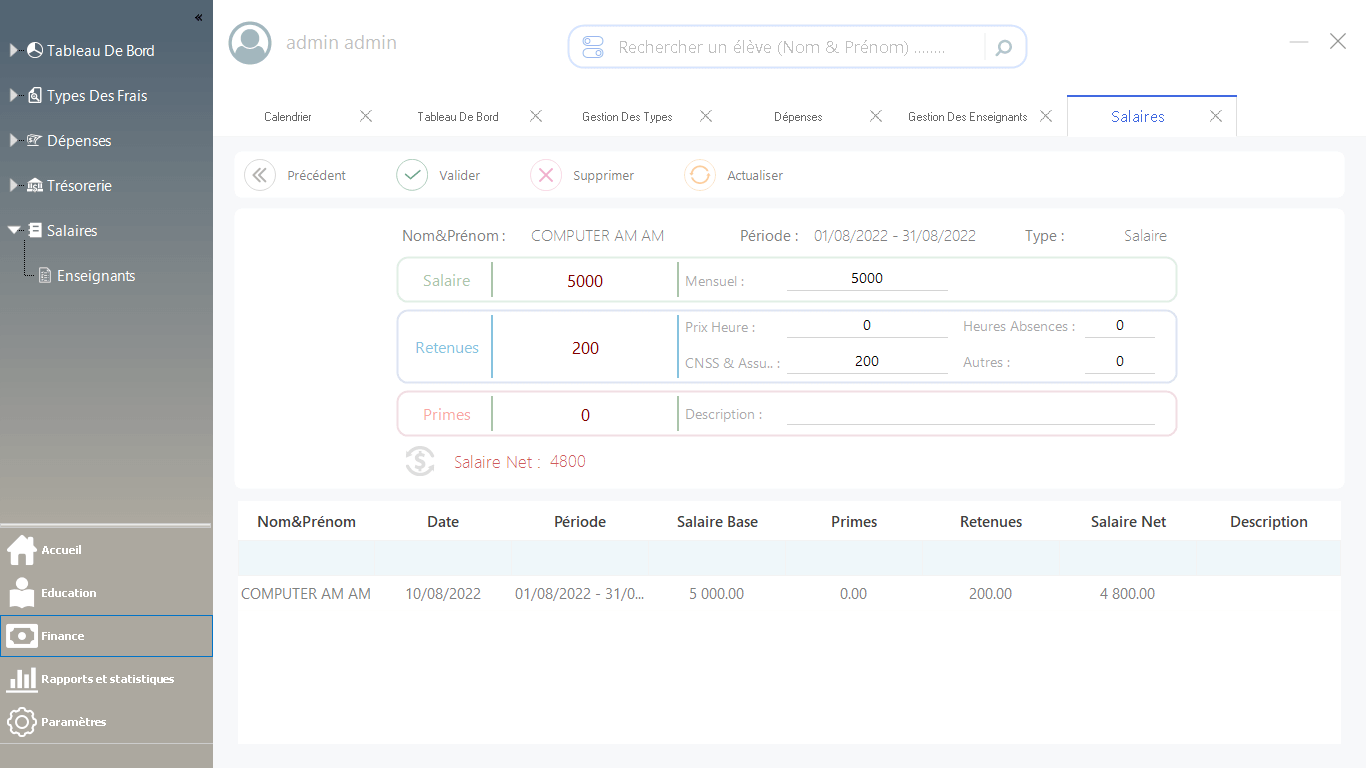Click the Valider checkmark icon
1366x768 pixels.
(x=412, y=175)
